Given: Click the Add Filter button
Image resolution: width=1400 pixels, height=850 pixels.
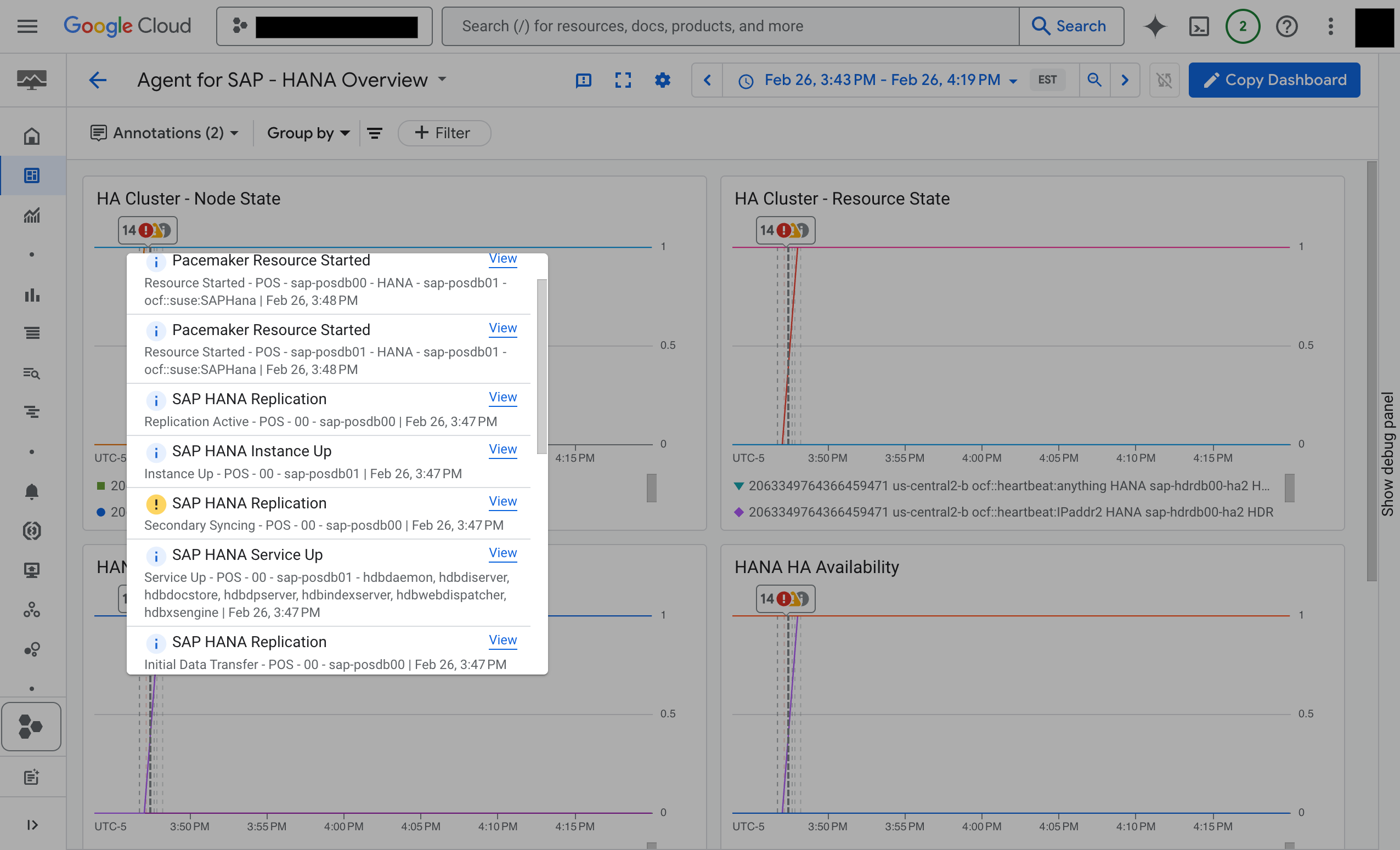Looking at the screenshot, I should 443,132.
